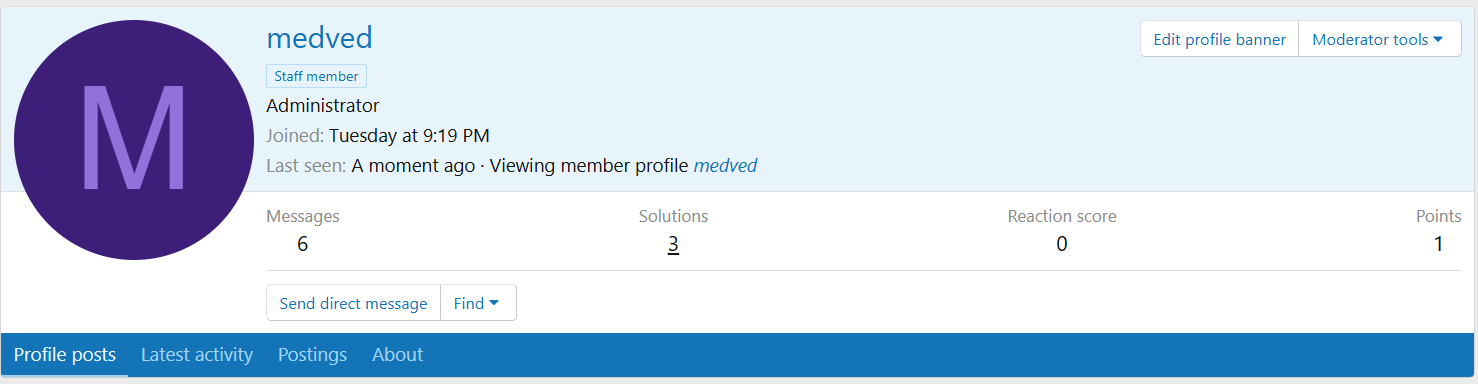View the About tab

point(397,354)
